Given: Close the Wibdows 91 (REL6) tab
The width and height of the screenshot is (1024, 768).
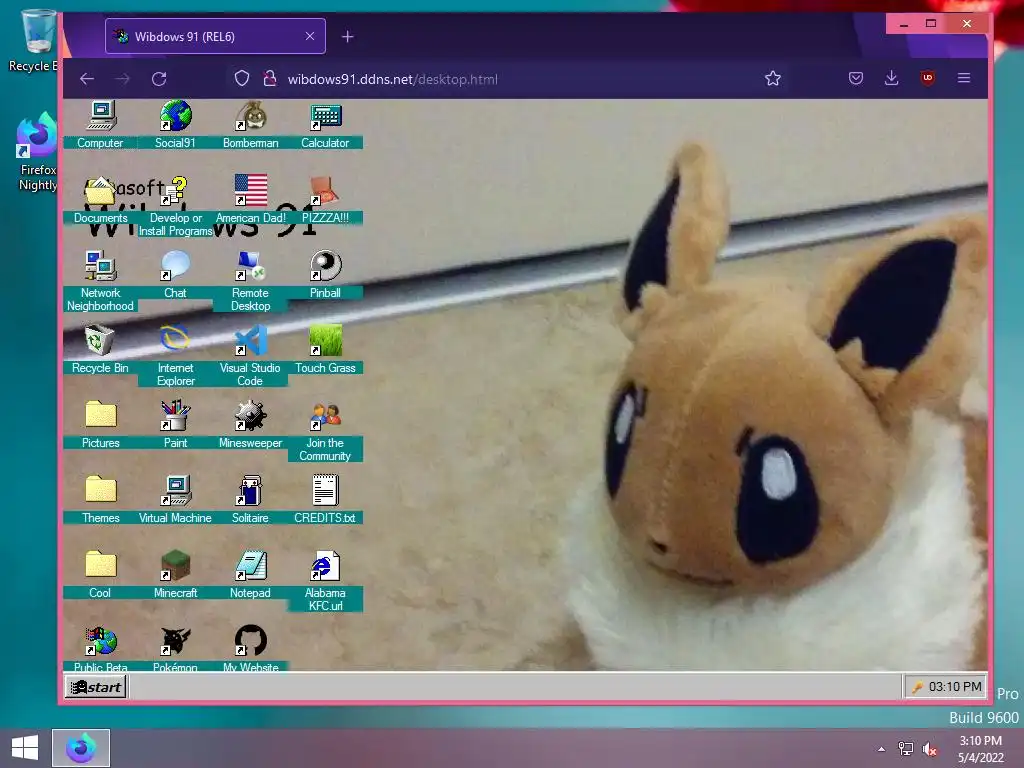Looking at the screenshot, I should coord(310,37).
